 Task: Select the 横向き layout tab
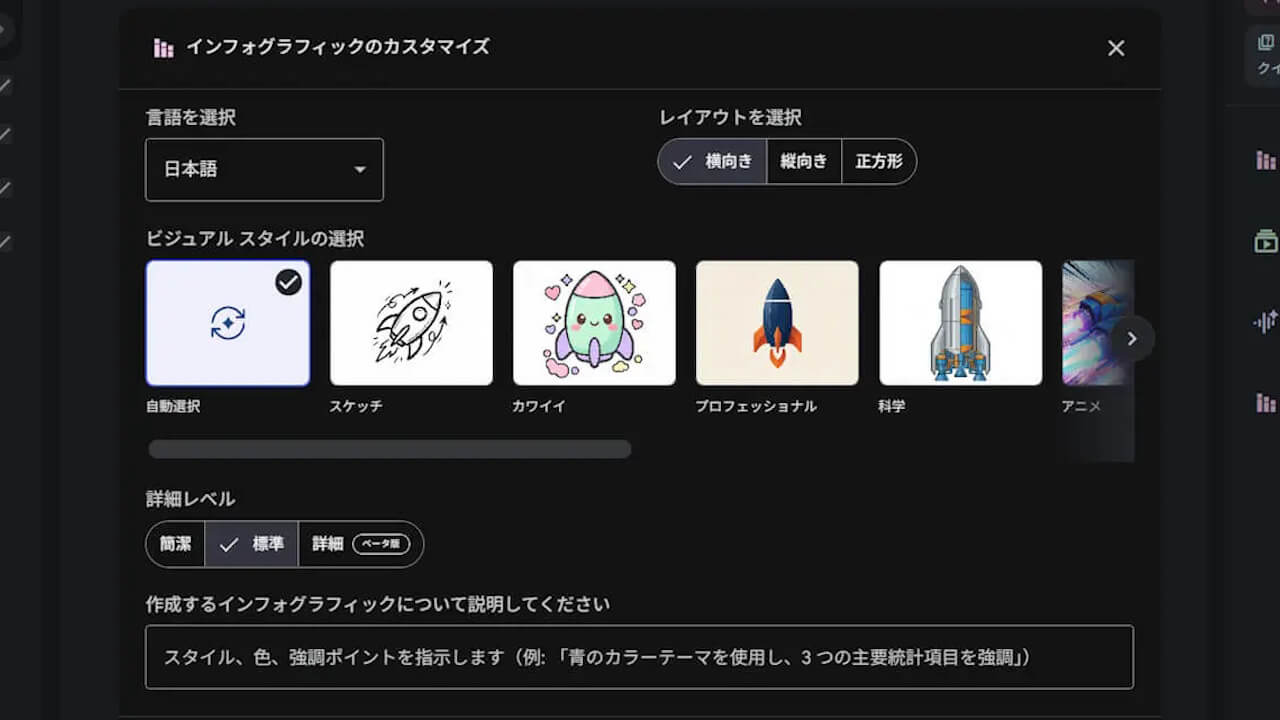[x=712, y=161]
